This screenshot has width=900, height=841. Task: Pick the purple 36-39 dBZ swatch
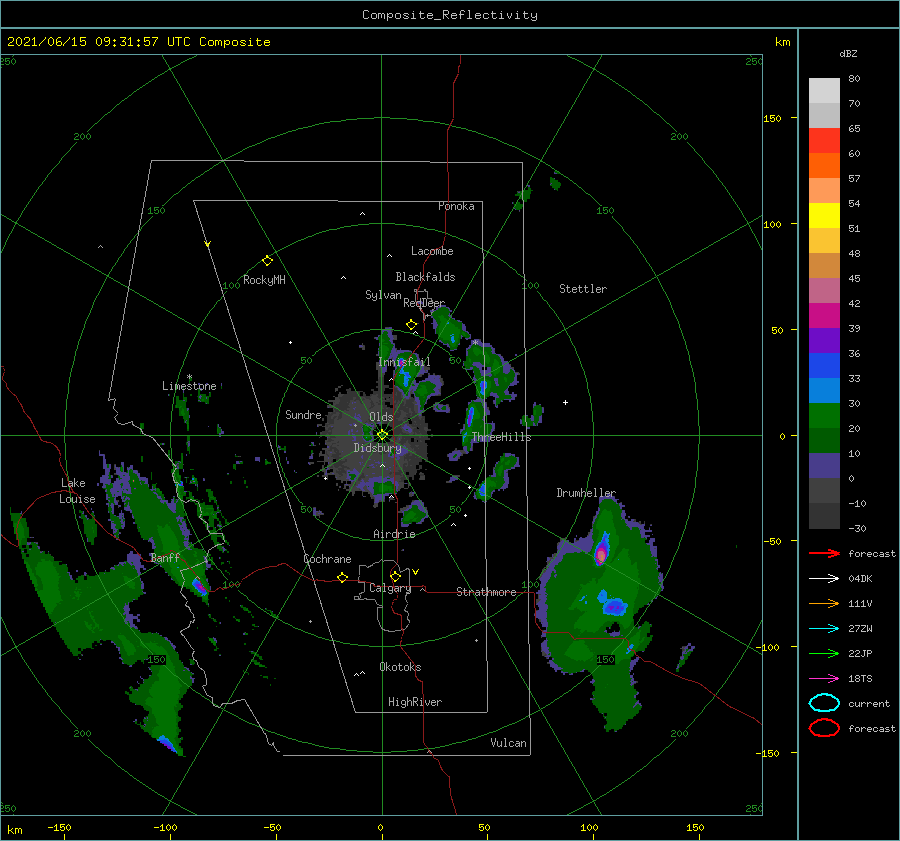(824, 341)
